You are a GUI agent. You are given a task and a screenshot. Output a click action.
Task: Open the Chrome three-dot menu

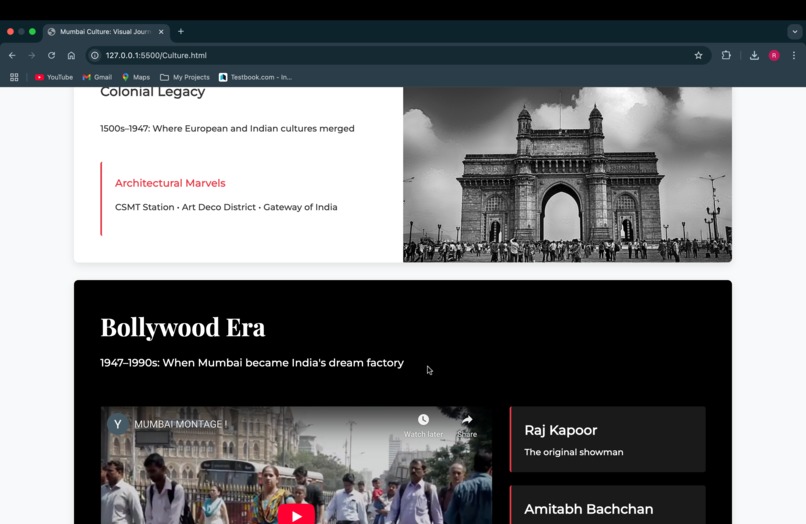794,56
